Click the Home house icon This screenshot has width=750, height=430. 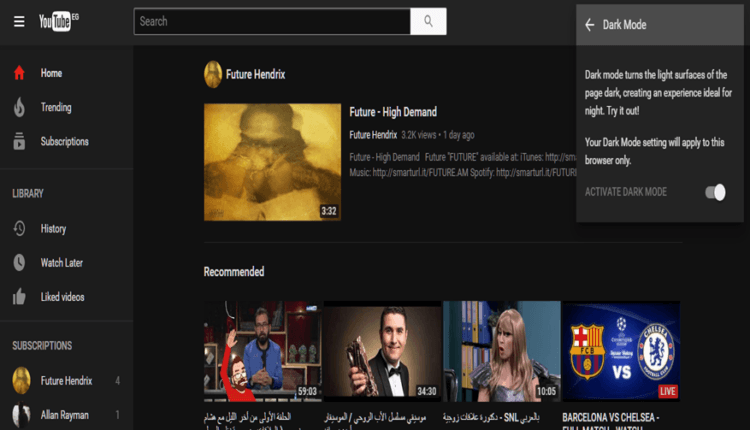[19, 73]
